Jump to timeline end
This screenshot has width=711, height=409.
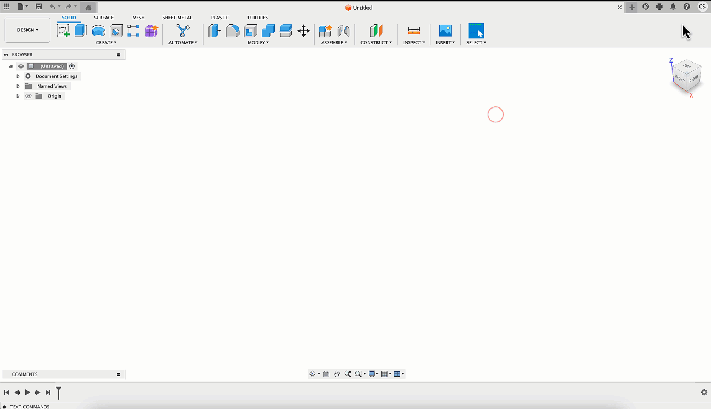(x=48, y=392)
